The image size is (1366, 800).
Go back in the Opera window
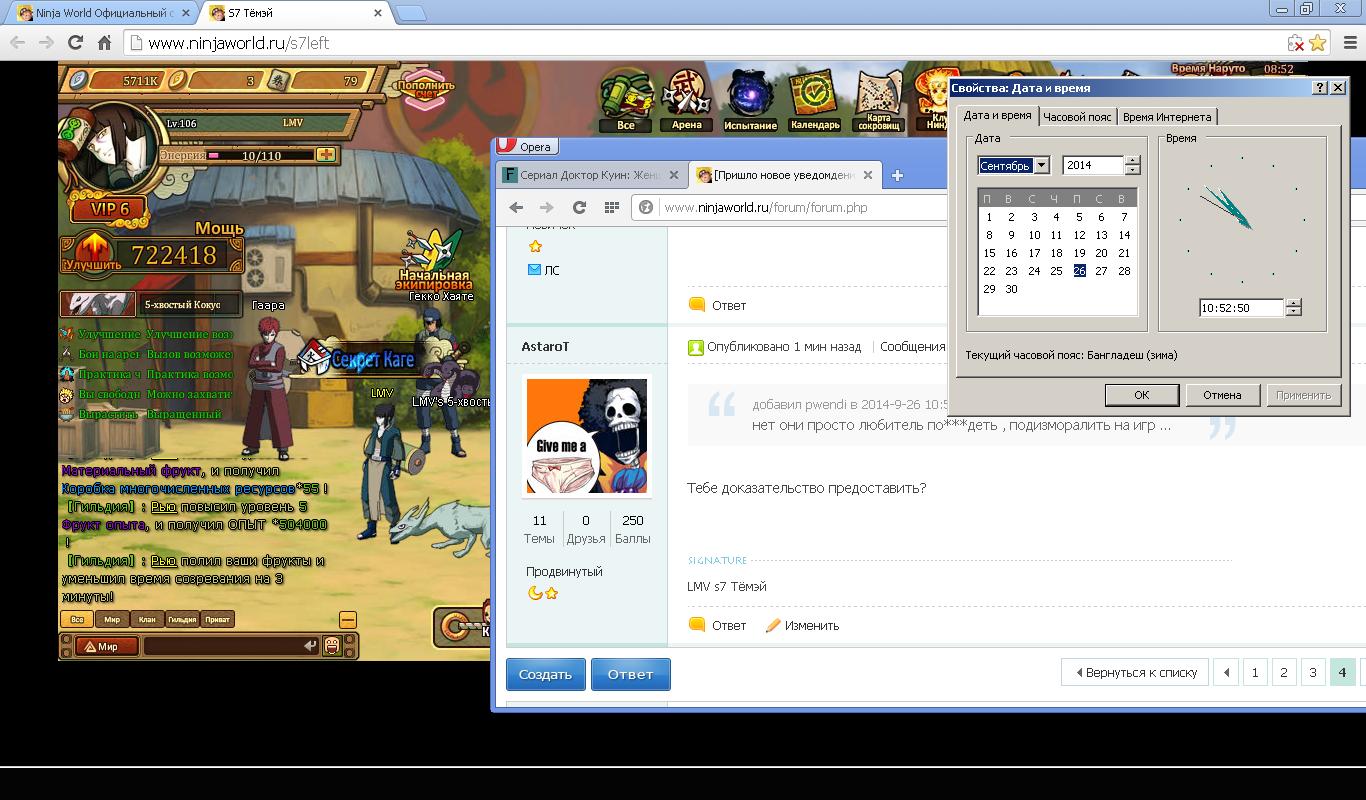(516, 207)
